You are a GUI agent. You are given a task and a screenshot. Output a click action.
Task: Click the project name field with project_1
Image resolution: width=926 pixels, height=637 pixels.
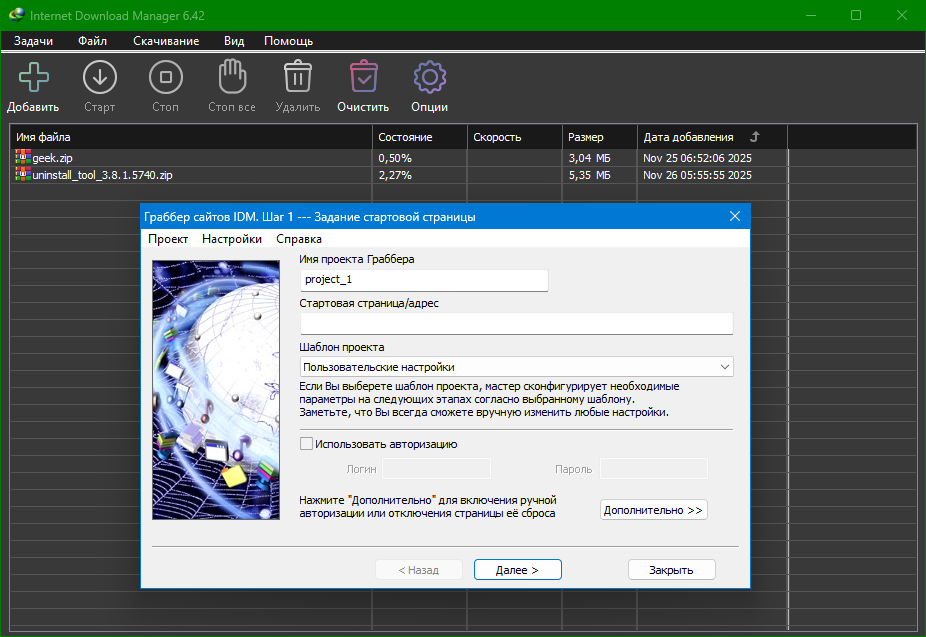click(x=424, y=280)
